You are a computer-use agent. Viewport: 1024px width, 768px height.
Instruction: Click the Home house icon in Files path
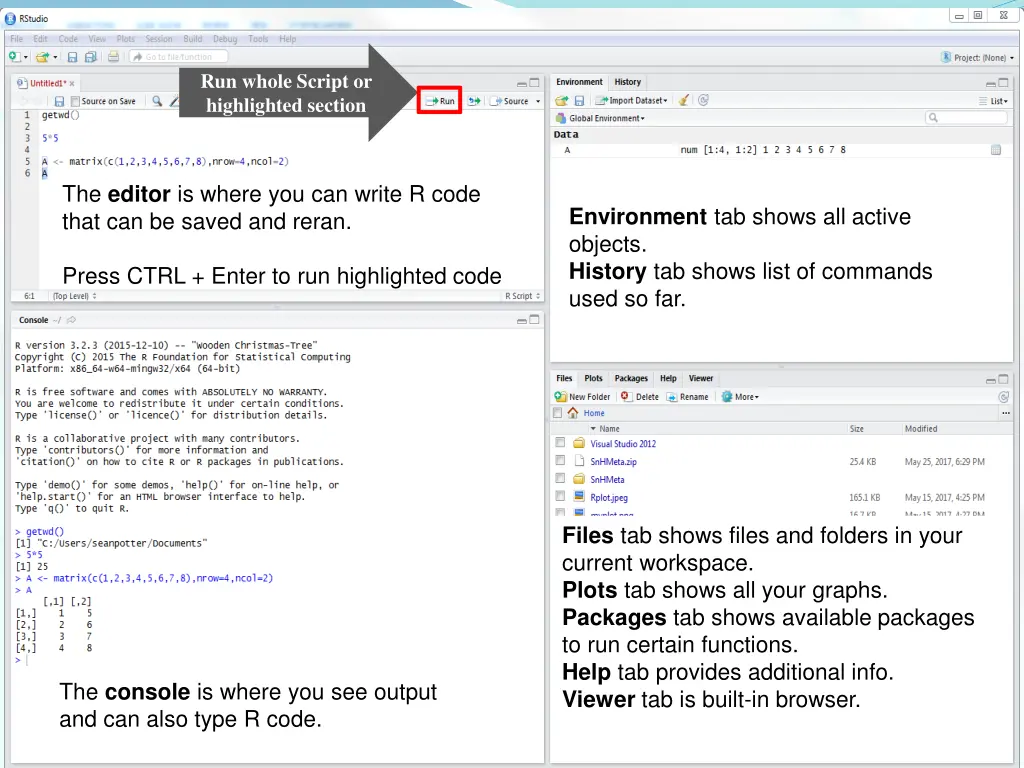(573, 413)
